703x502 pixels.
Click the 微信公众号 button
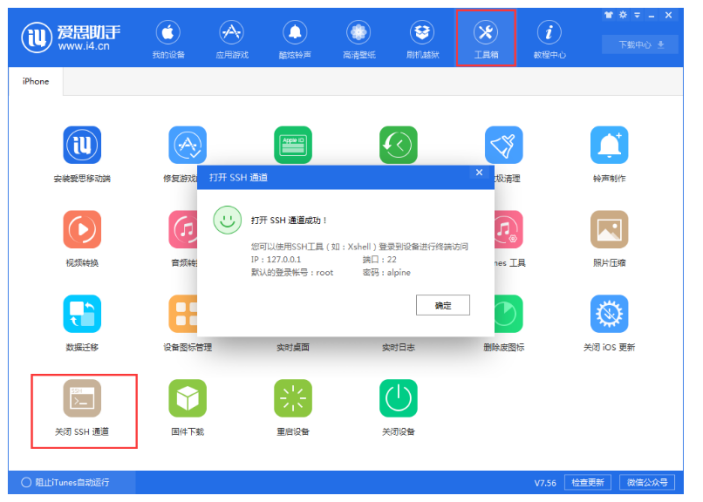pyautogui.click(x=647, y=482)
